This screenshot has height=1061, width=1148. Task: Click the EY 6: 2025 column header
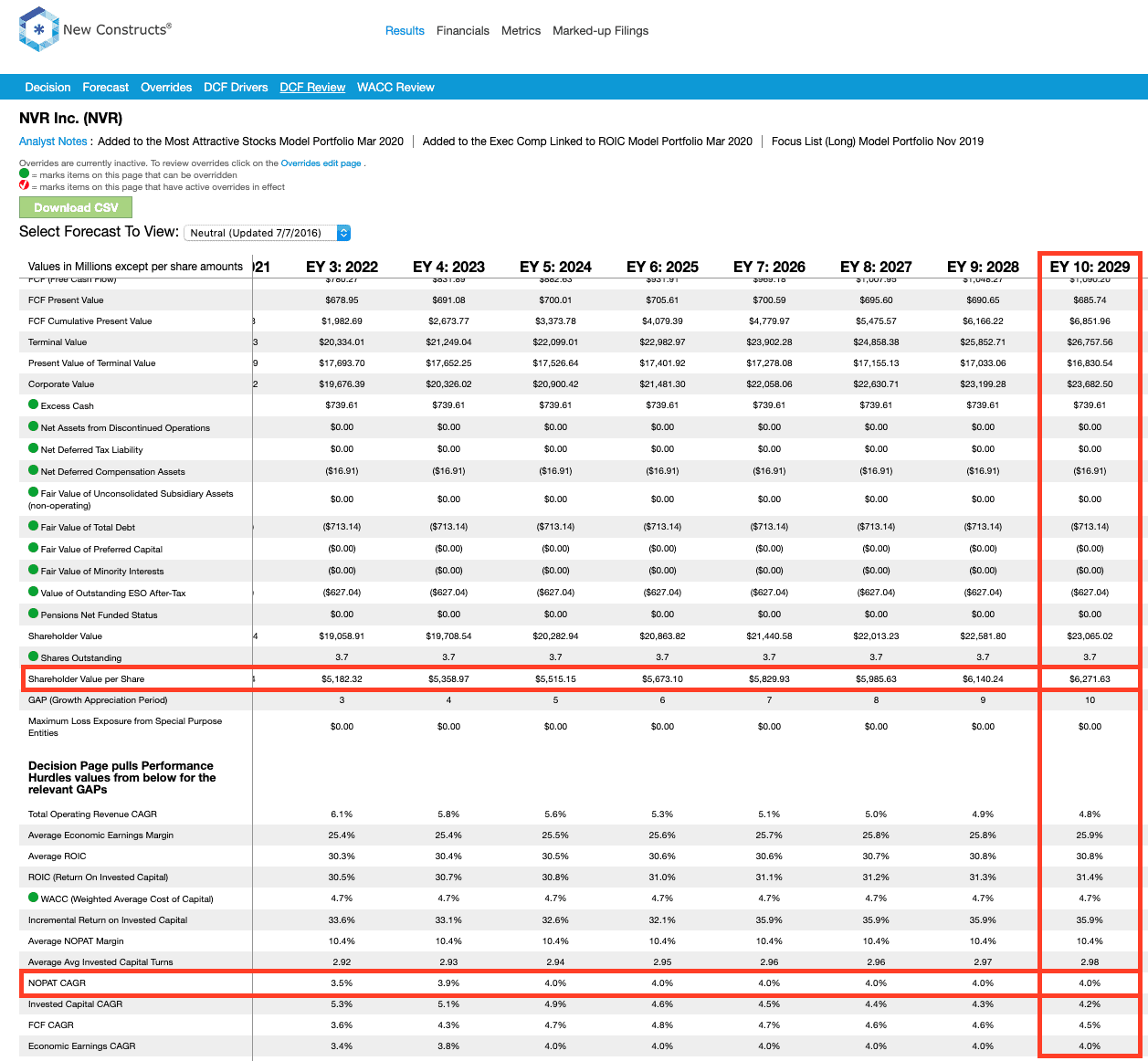coord(662,267)
